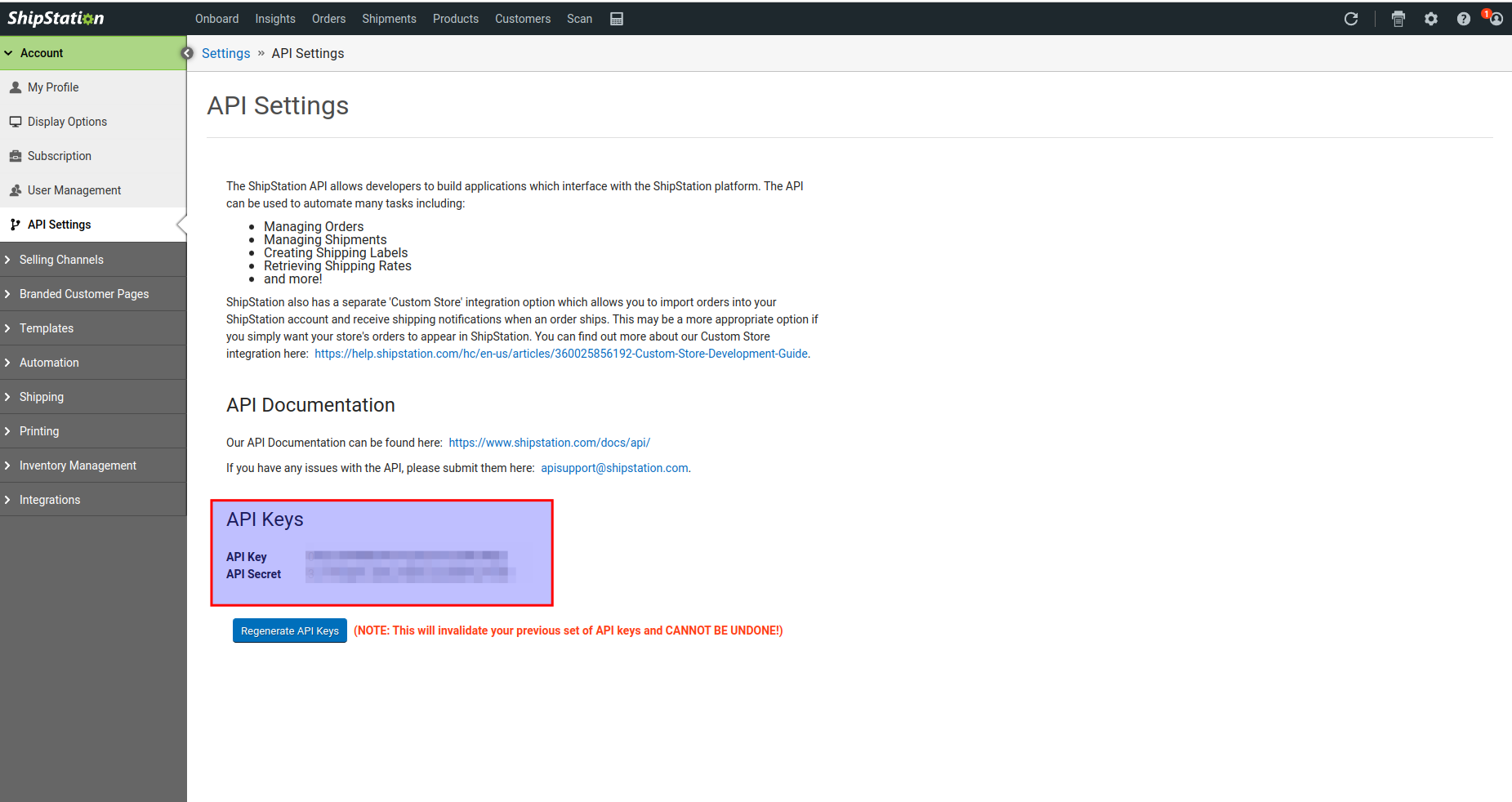Viewport: 1512px width, 802px height.
Task: Open the shipstation.com/docs/api link
Action: pos(549,443)
